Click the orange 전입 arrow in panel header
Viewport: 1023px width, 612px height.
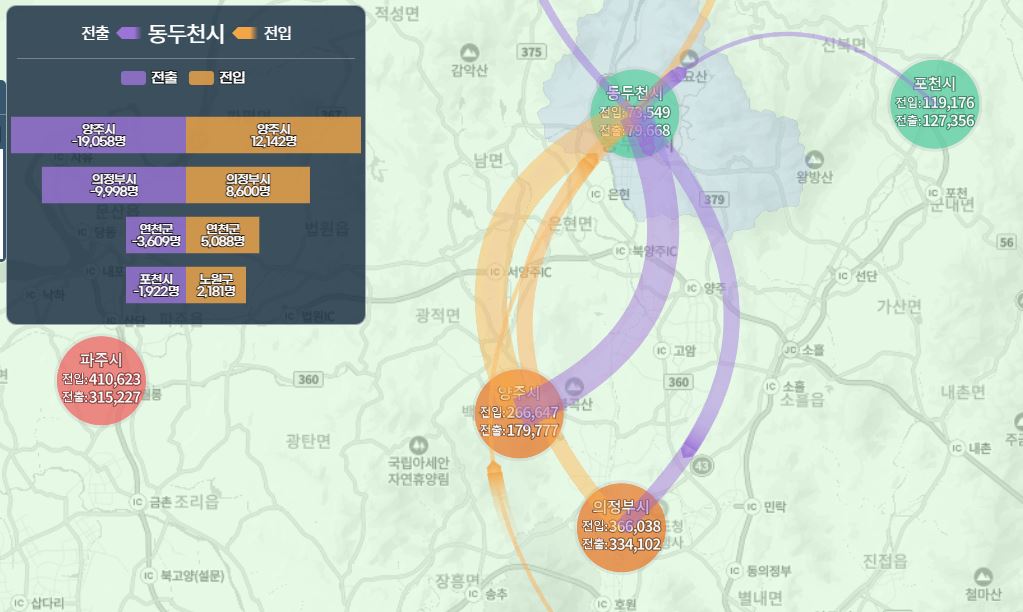click(244, 33)
